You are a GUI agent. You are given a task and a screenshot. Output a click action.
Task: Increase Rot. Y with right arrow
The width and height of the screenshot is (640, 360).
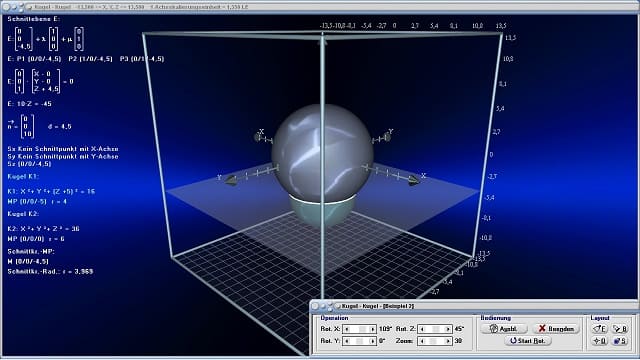[x=372, y=341]
